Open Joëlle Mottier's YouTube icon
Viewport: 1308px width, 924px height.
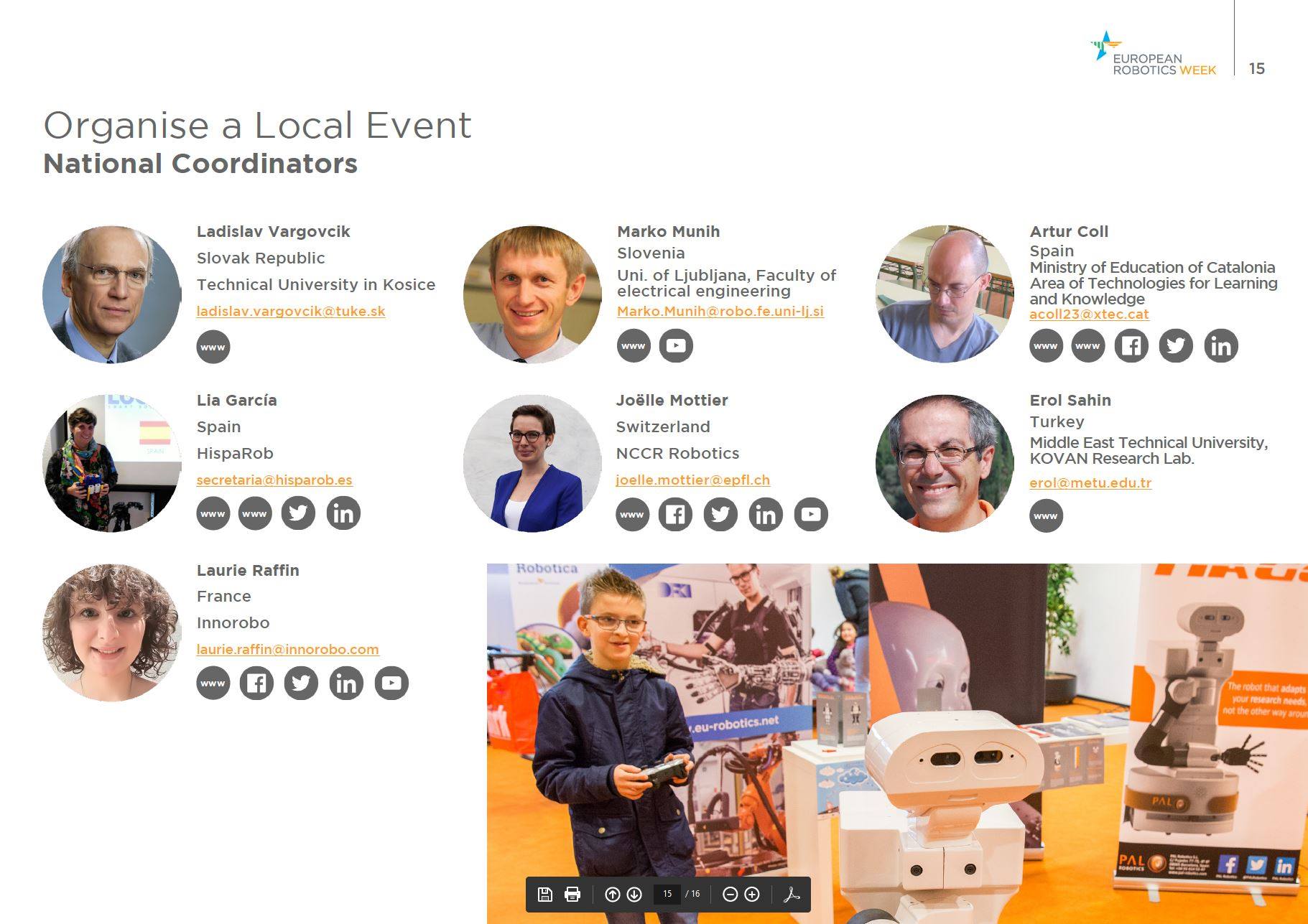811,514
